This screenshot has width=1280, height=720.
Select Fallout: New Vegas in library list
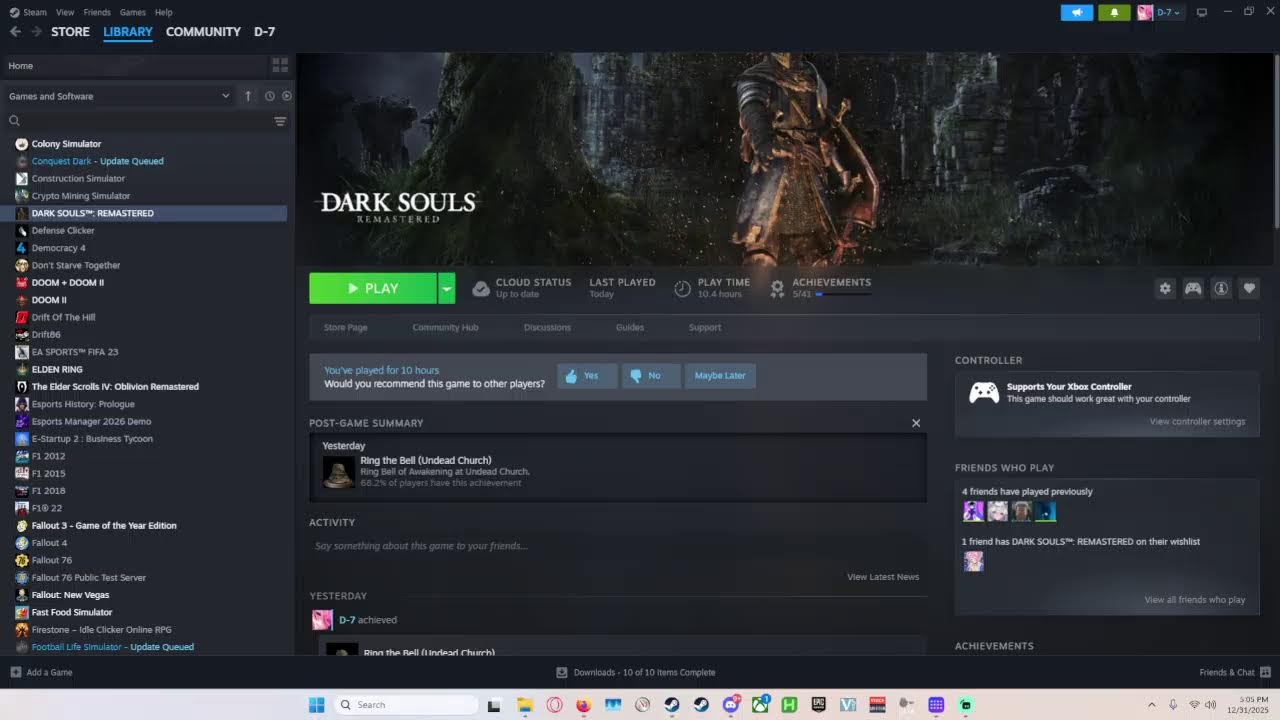point(70,595)
